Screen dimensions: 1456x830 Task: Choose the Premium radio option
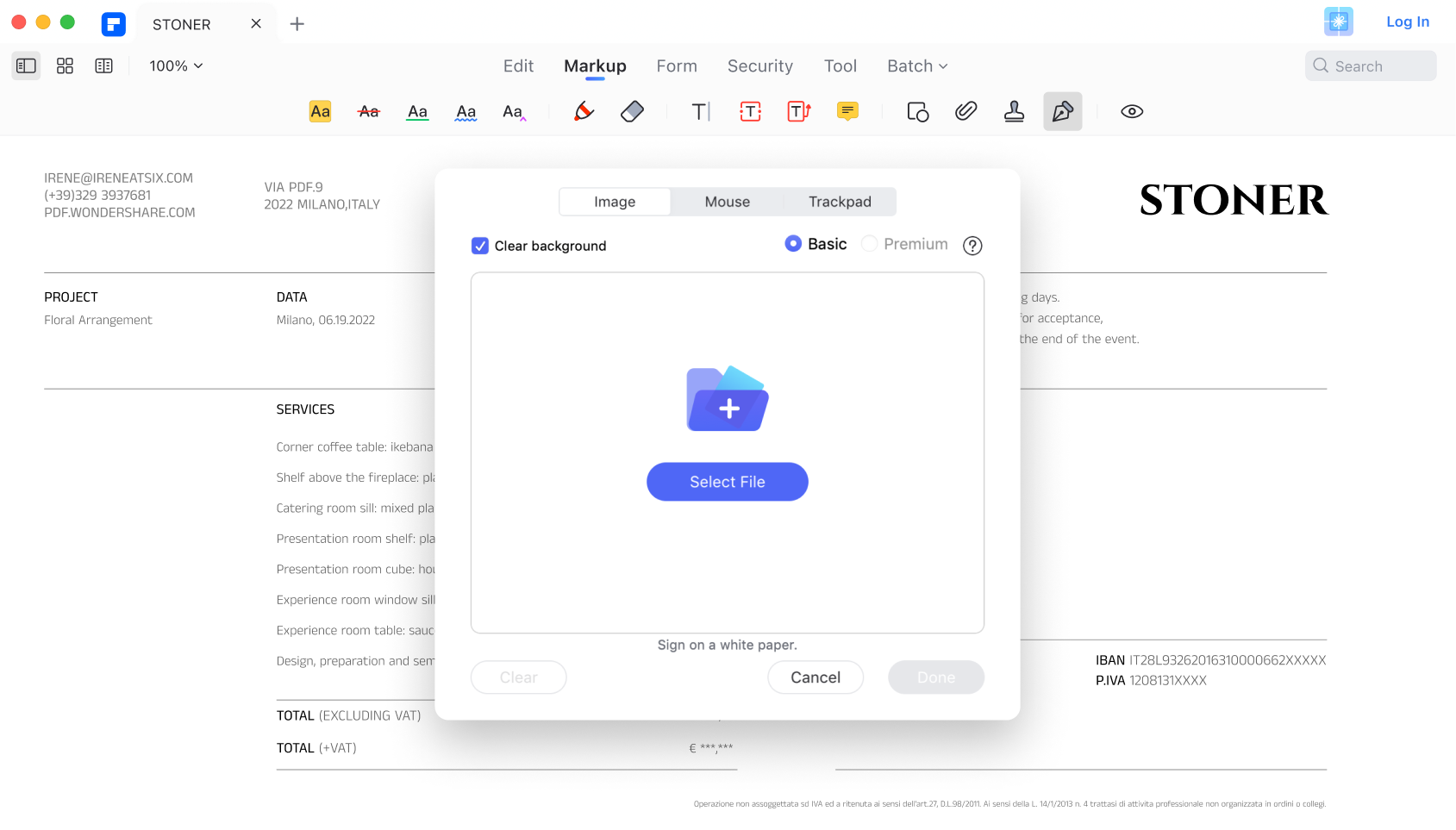(x=870, y=244)
